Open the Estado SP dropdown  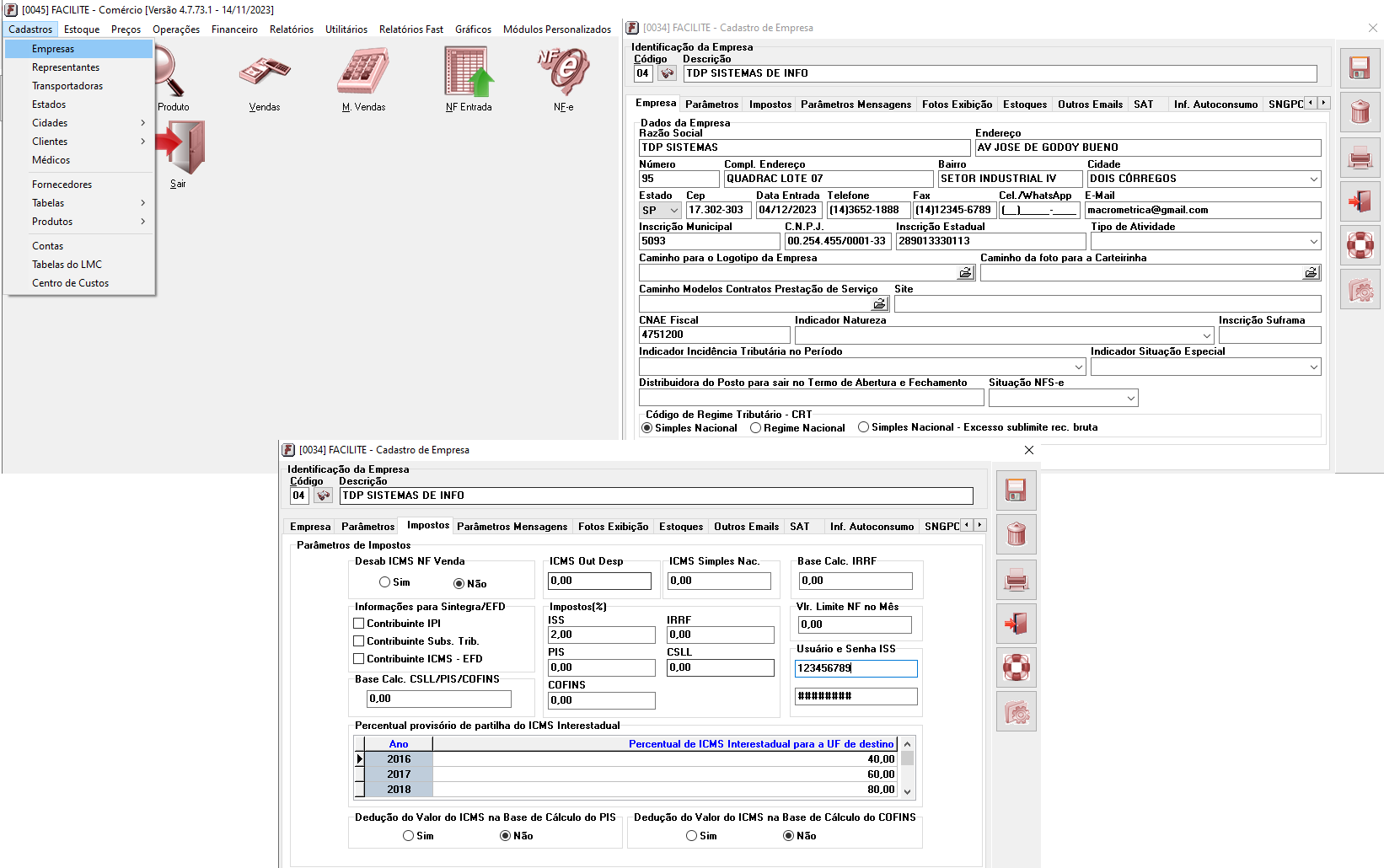[x=673, y=210]
